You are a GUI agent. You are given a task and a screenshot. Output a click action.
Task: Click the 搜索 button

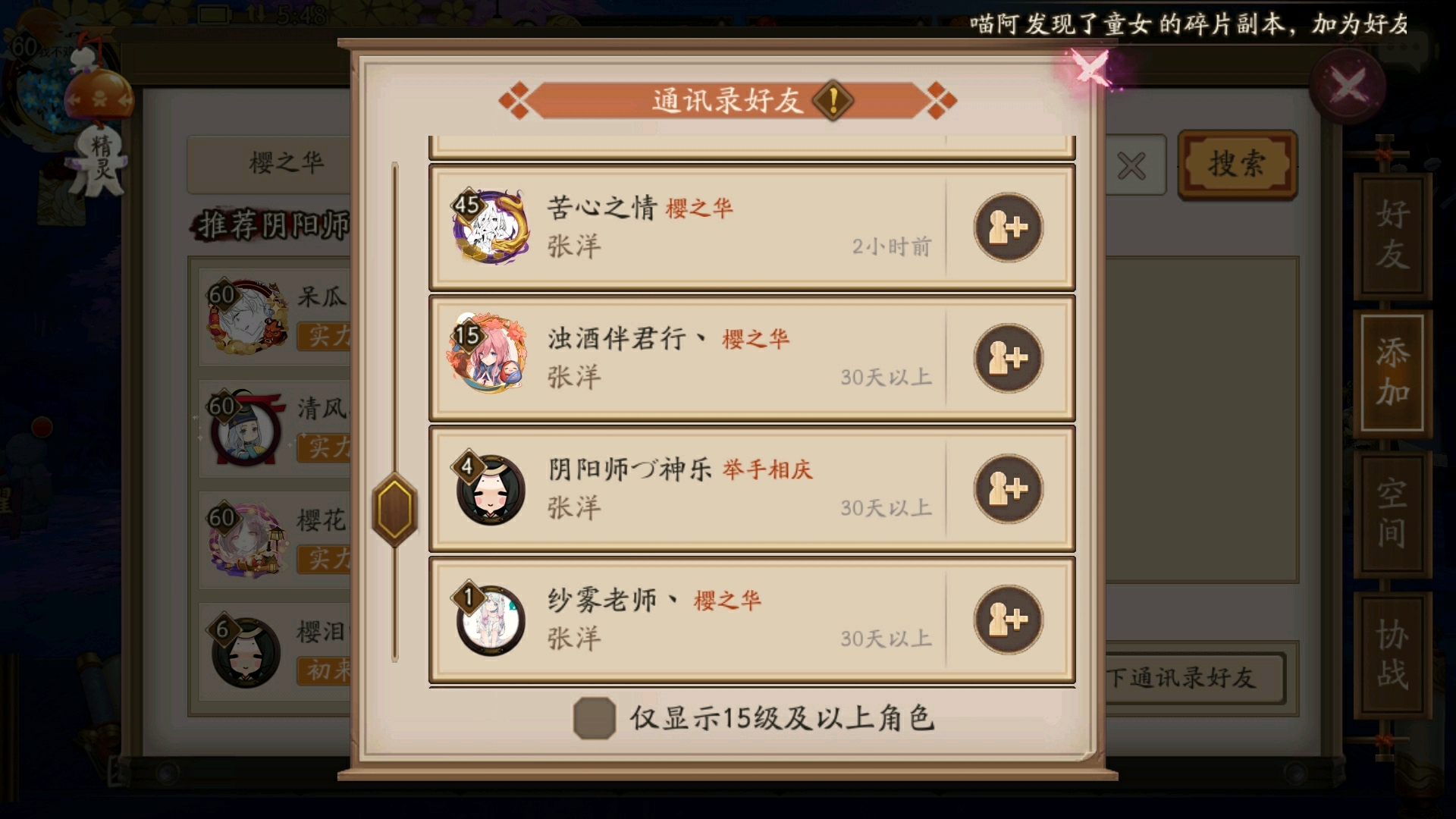[x=1237, y=165]
